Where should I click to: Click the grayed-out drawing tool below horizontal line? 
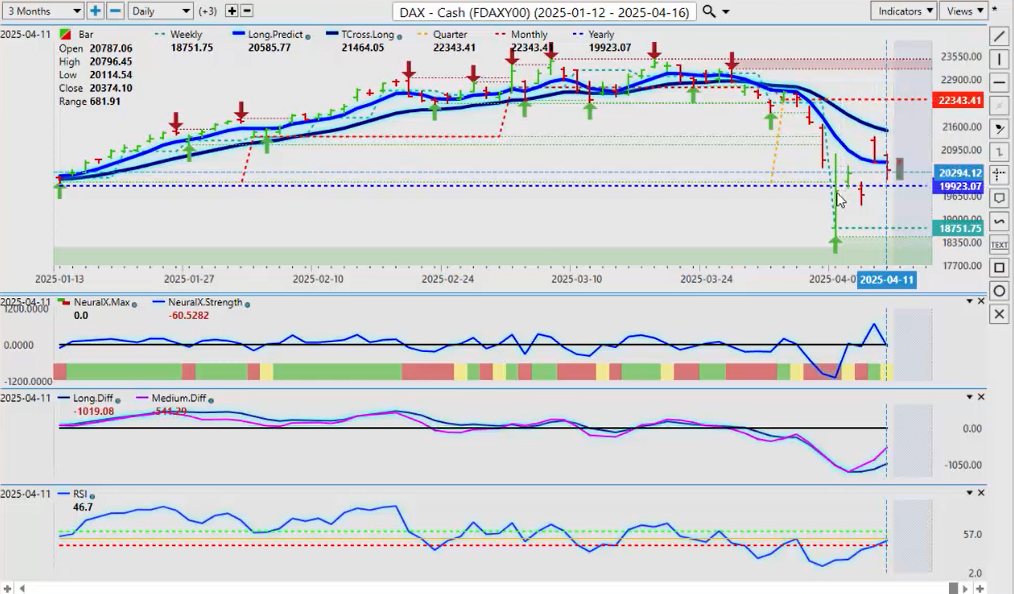[999, 106]
